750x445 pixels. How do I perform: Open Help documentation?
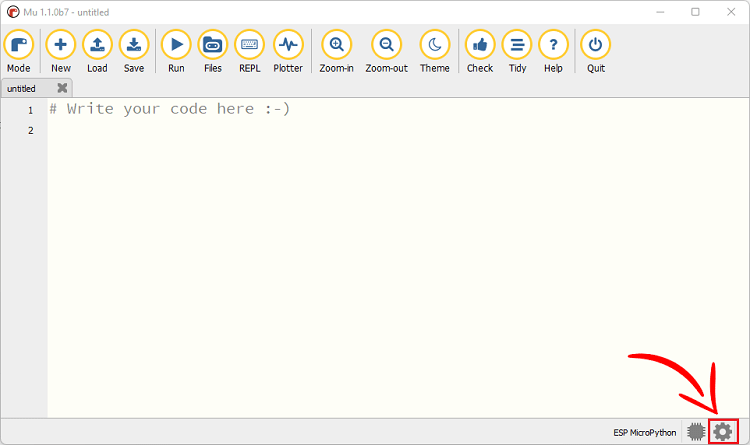coord(553,51)
